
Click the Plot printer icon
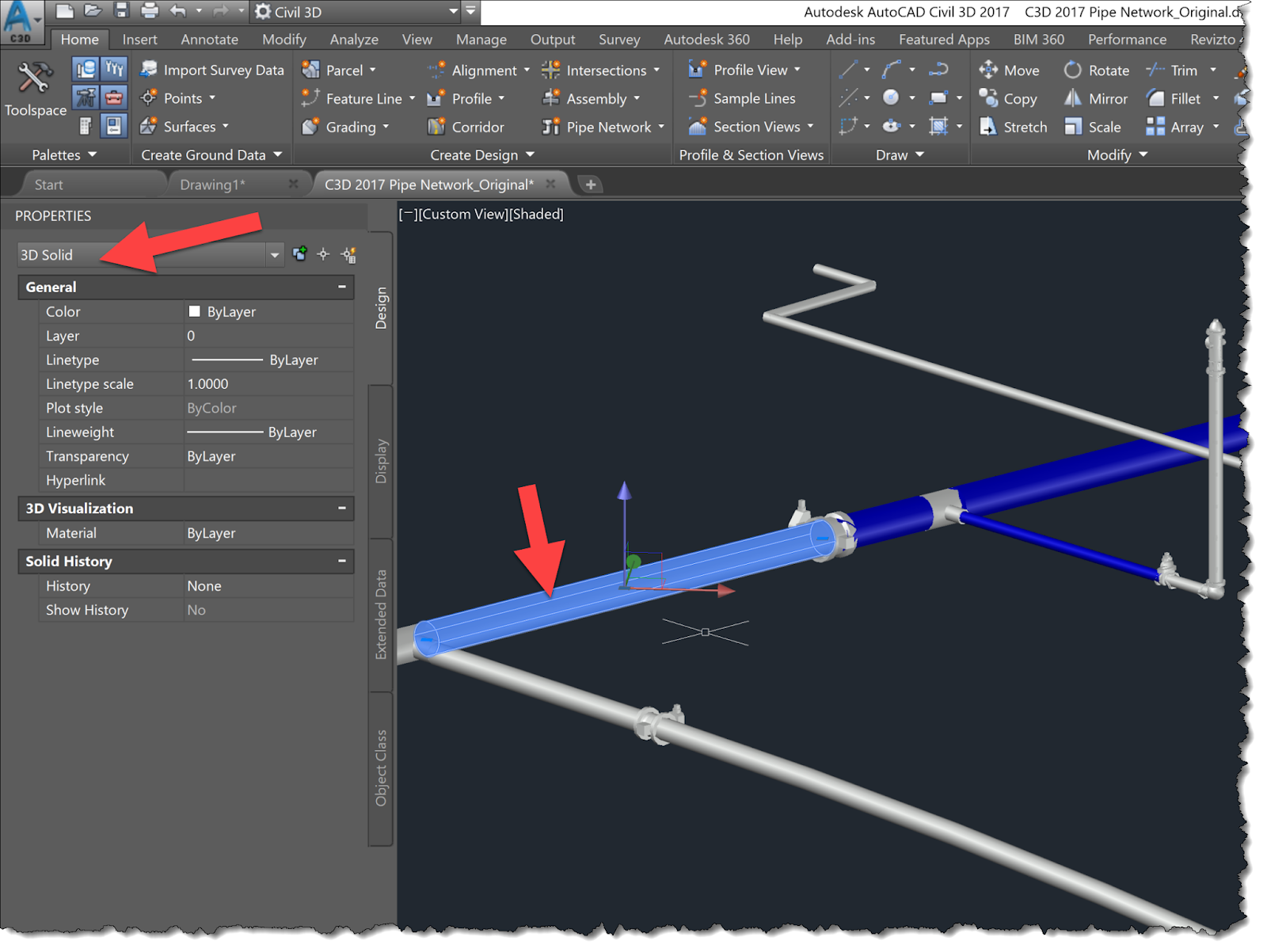149,11
